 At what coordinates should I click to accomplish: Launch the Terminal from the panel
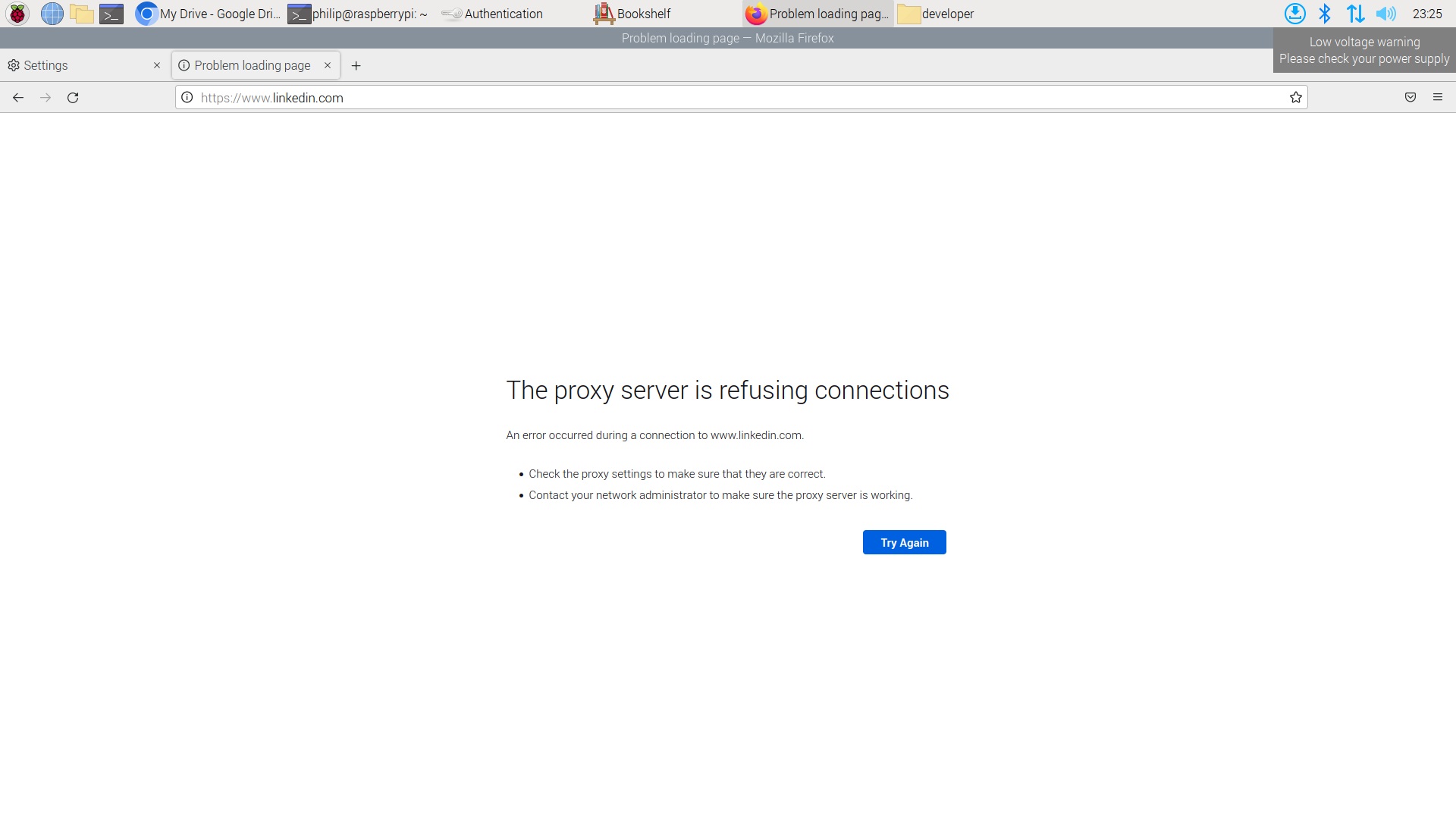[111, 14]
